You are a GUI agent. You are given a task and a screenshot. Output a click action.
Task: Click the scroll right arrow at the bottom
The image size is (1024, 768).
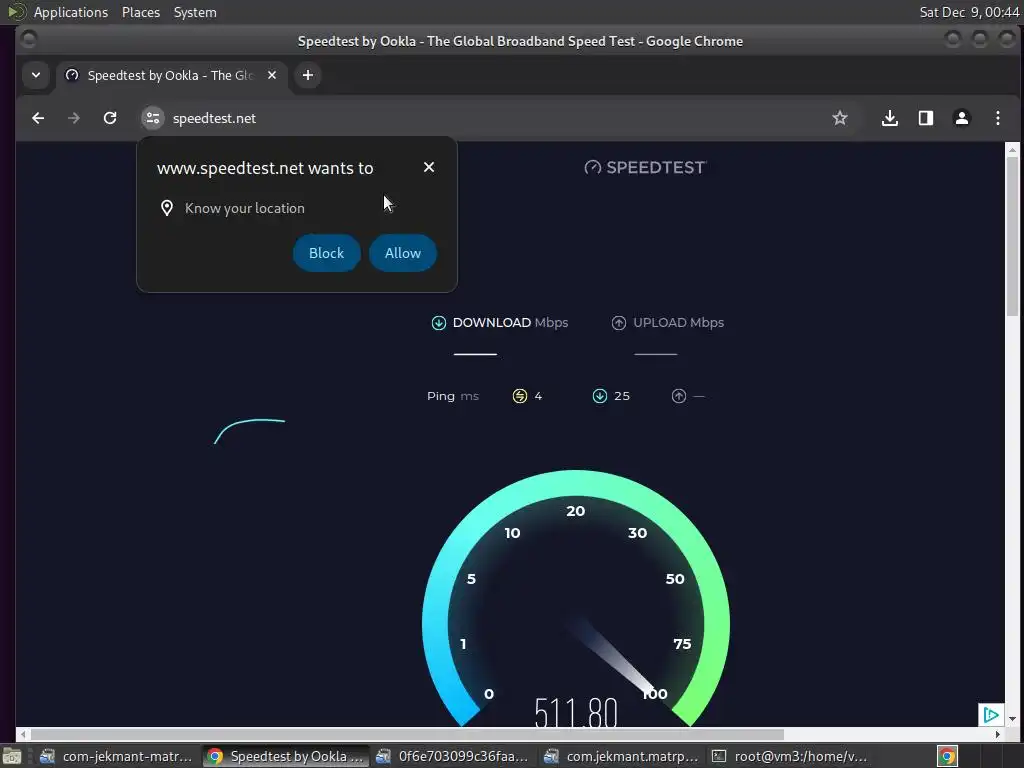click(x=997, y=734)
